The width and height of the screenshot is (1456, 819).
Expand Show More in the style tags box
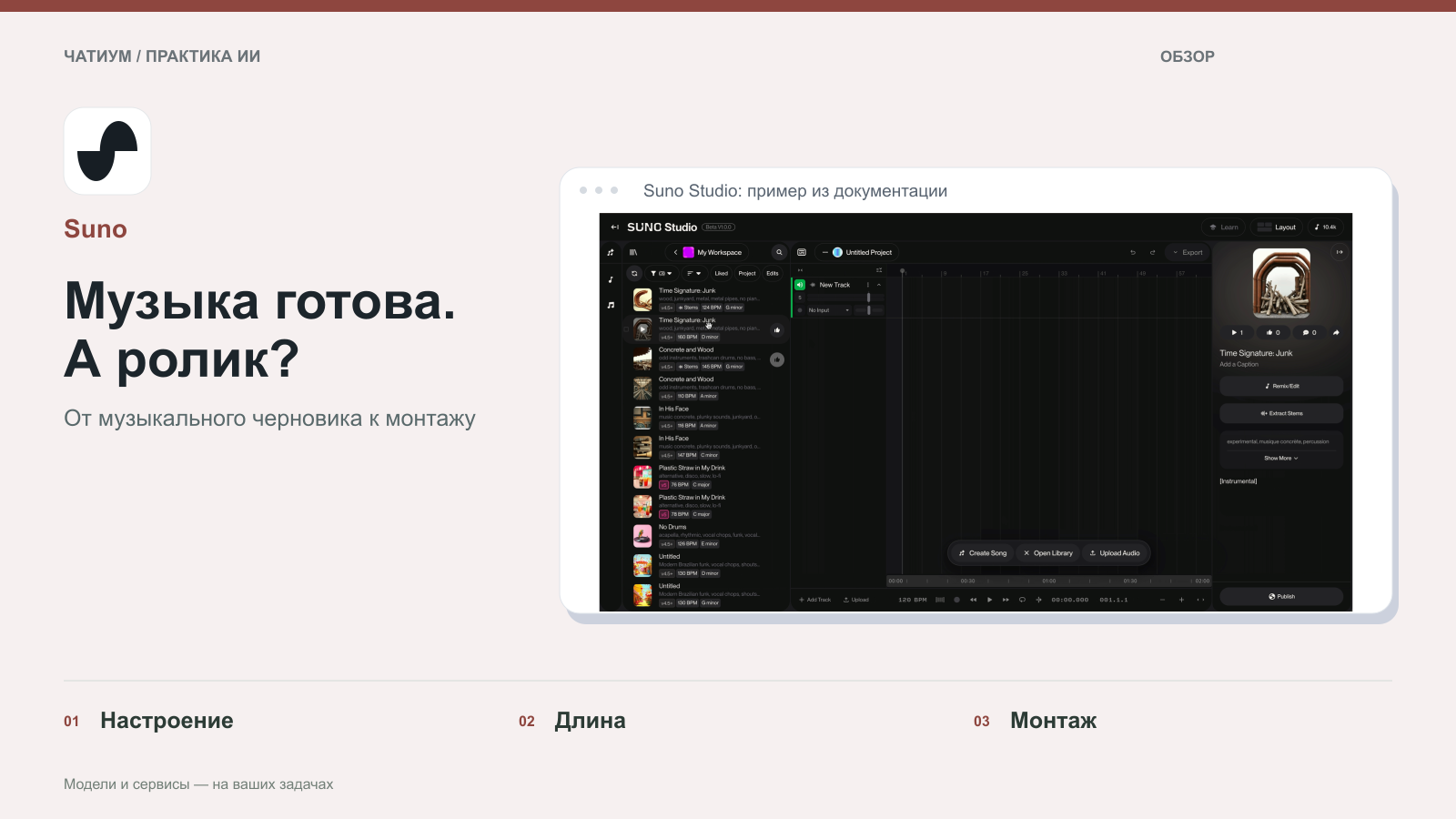pos(1281,458)
